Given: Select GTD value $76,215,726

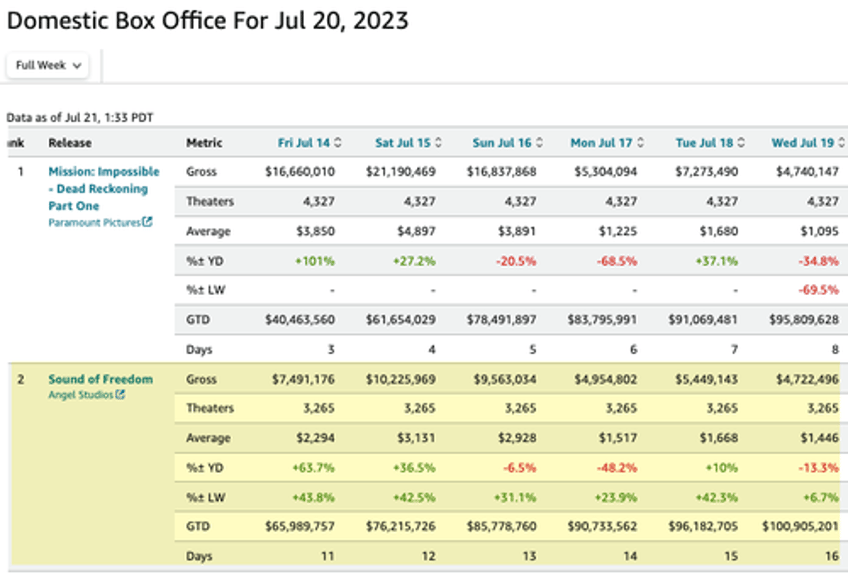Looking at the screenshot, I should 400,526.
